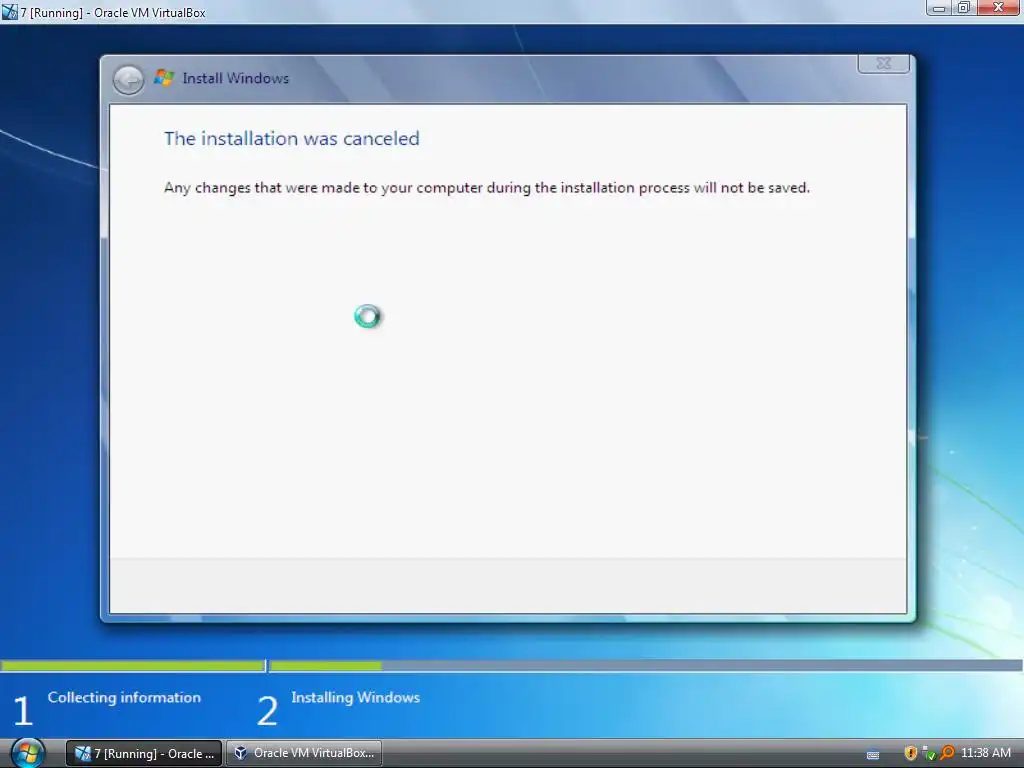Click the orange magnifier tray icon
This screenshot has width=1024, height=768.
coord(946,753)
